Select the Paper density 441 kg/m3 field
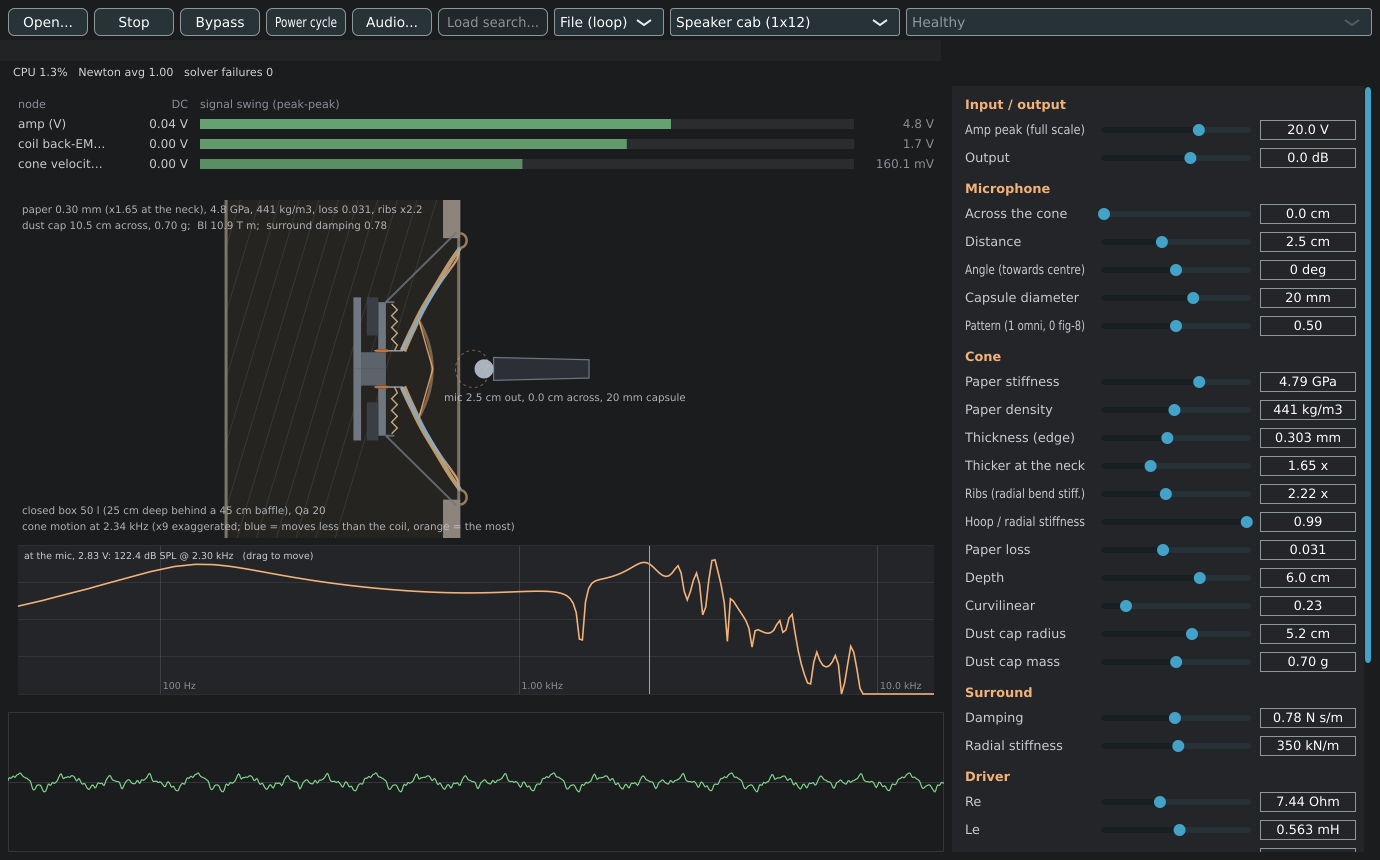The image size is (1380, 860). (1308, 410)
